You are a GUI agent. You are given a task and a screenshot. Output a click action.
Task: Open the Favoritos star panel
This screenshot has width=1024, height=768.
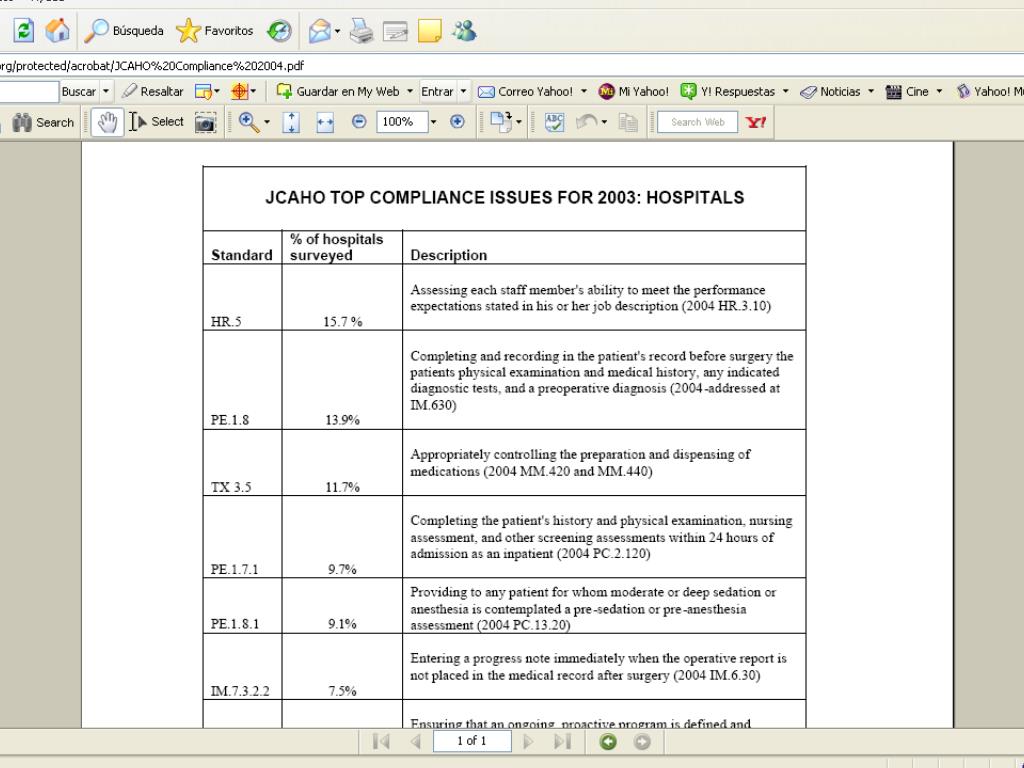[215, 30]
